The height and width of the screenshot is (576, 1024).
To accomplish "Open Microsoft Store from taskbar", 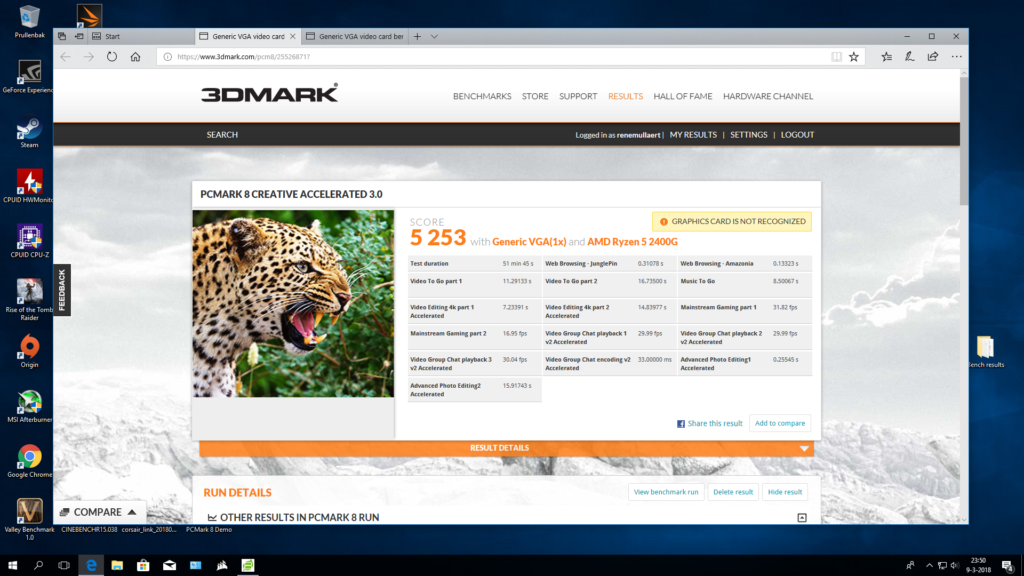I will point(143,566).
